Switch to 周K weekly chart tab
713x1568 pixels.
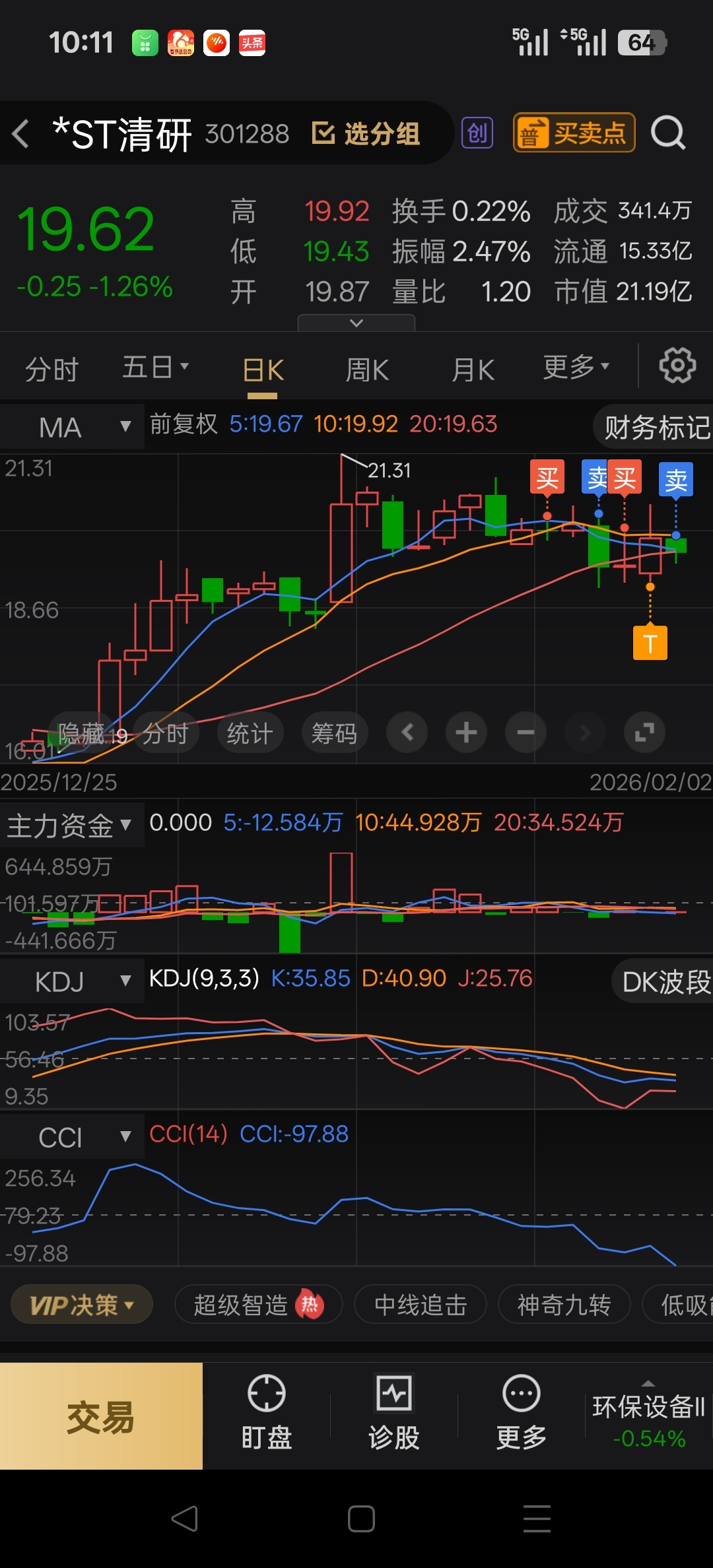(367, 370)
